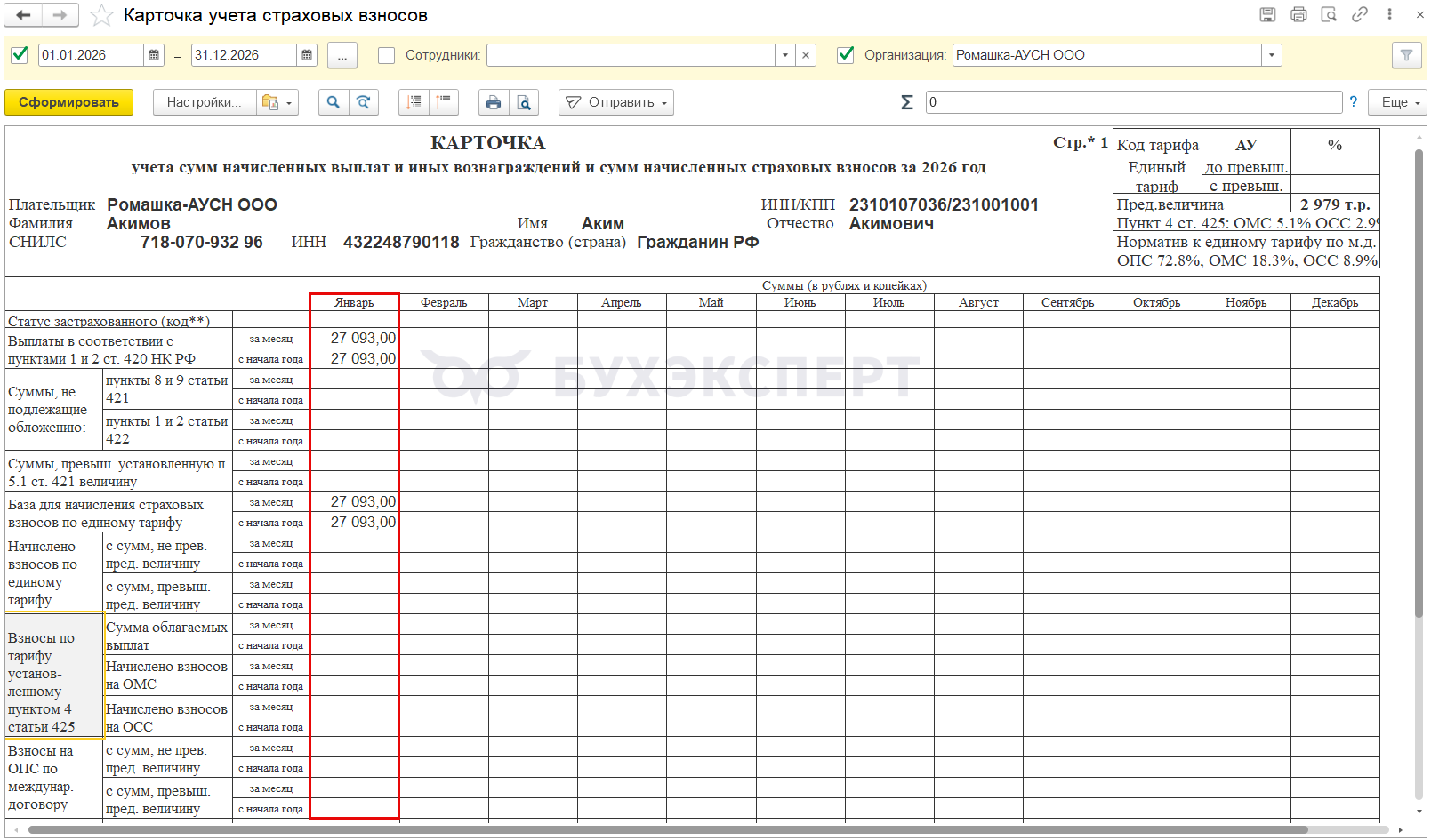Expand the Организация dropdown list
1431x840 pixels.
coord(1272,55)
